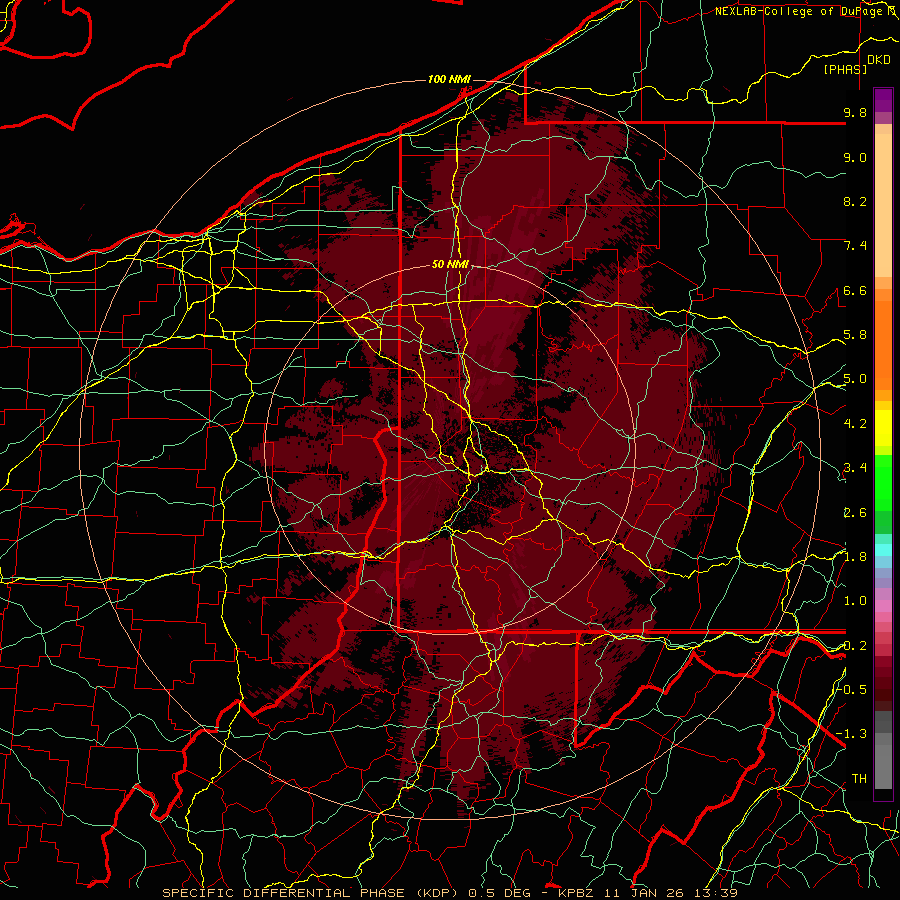Click the 3.4 value on the color scale

click(855, 468)
